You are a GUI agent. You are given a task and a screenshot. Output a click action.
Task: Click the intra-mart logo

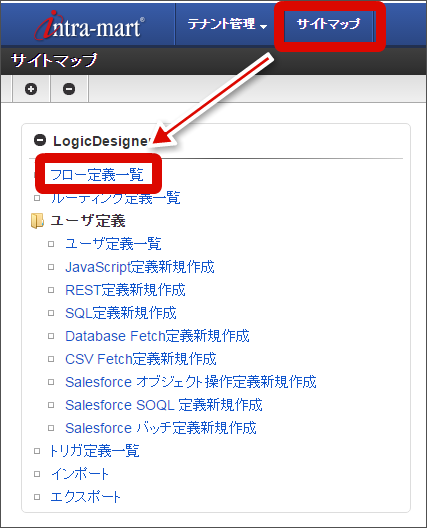pos(90,25)
